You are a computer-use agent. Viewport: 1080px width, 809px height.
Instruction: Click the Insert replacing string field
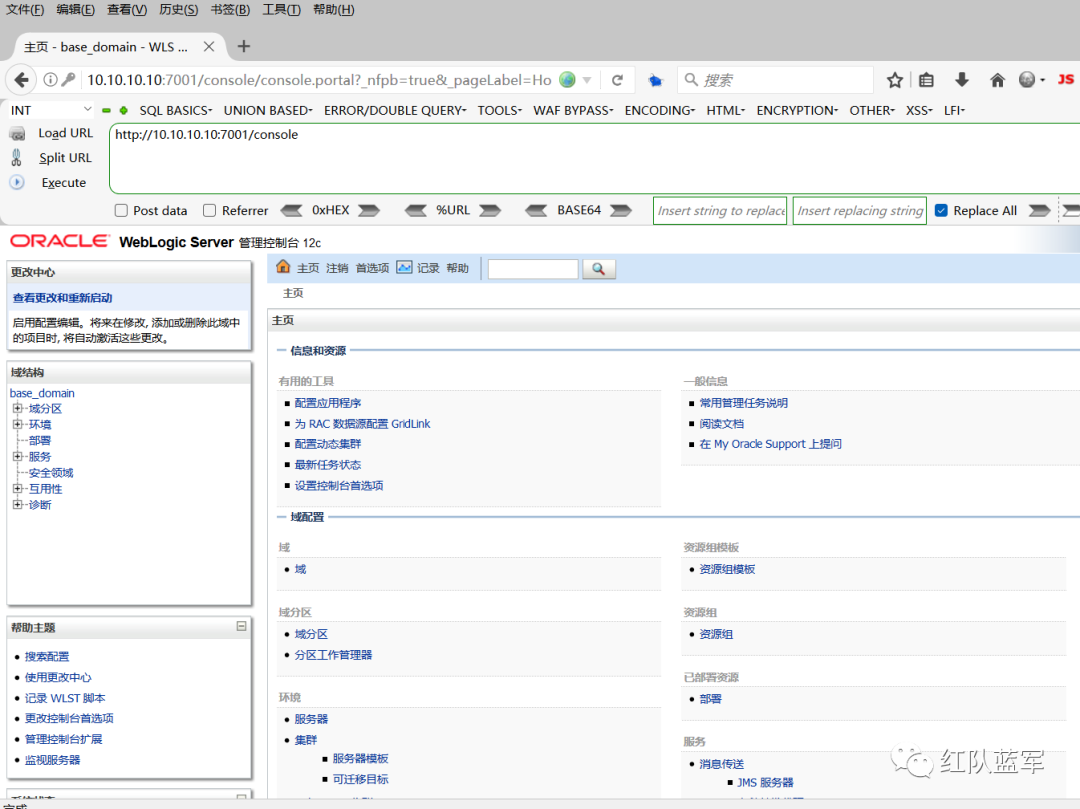[x=860, y=211]
